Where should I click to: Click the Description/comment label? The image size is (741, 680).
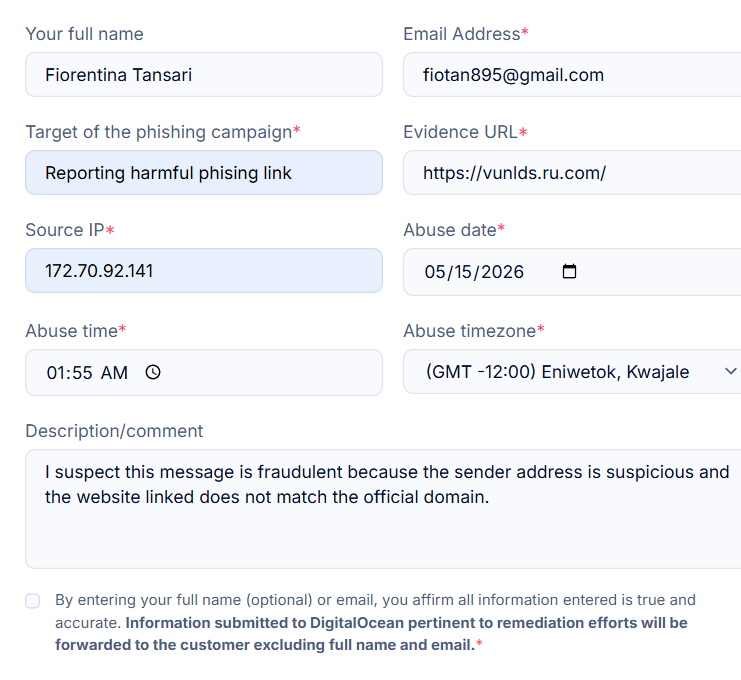coord(114,431)
